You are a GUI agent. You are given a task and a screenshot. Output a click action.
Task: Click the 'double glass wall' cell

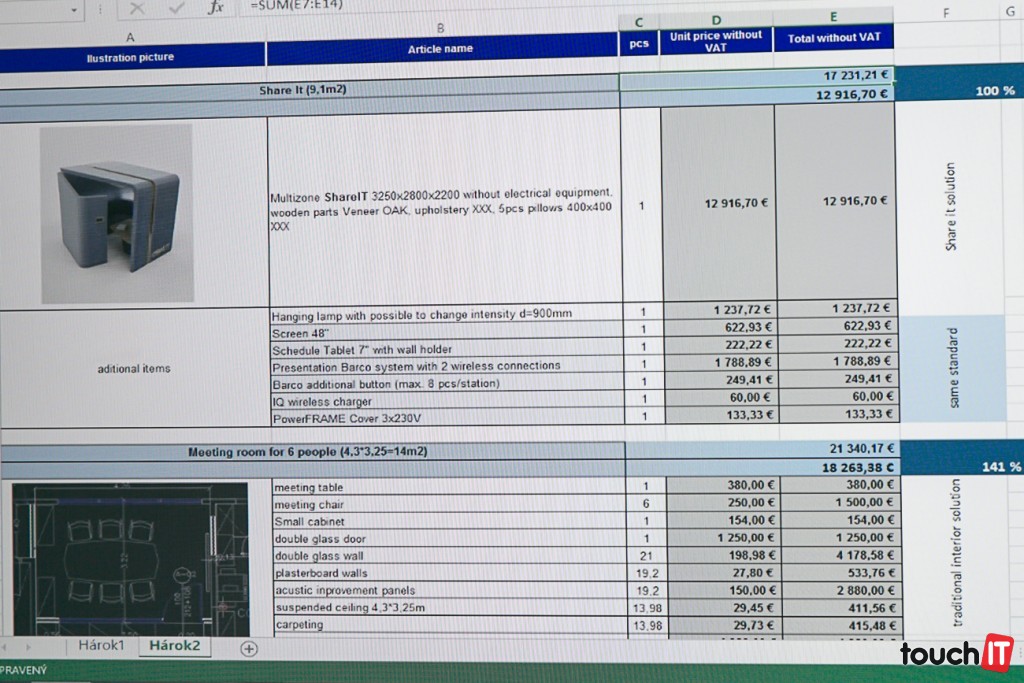(x=449, y=556)
